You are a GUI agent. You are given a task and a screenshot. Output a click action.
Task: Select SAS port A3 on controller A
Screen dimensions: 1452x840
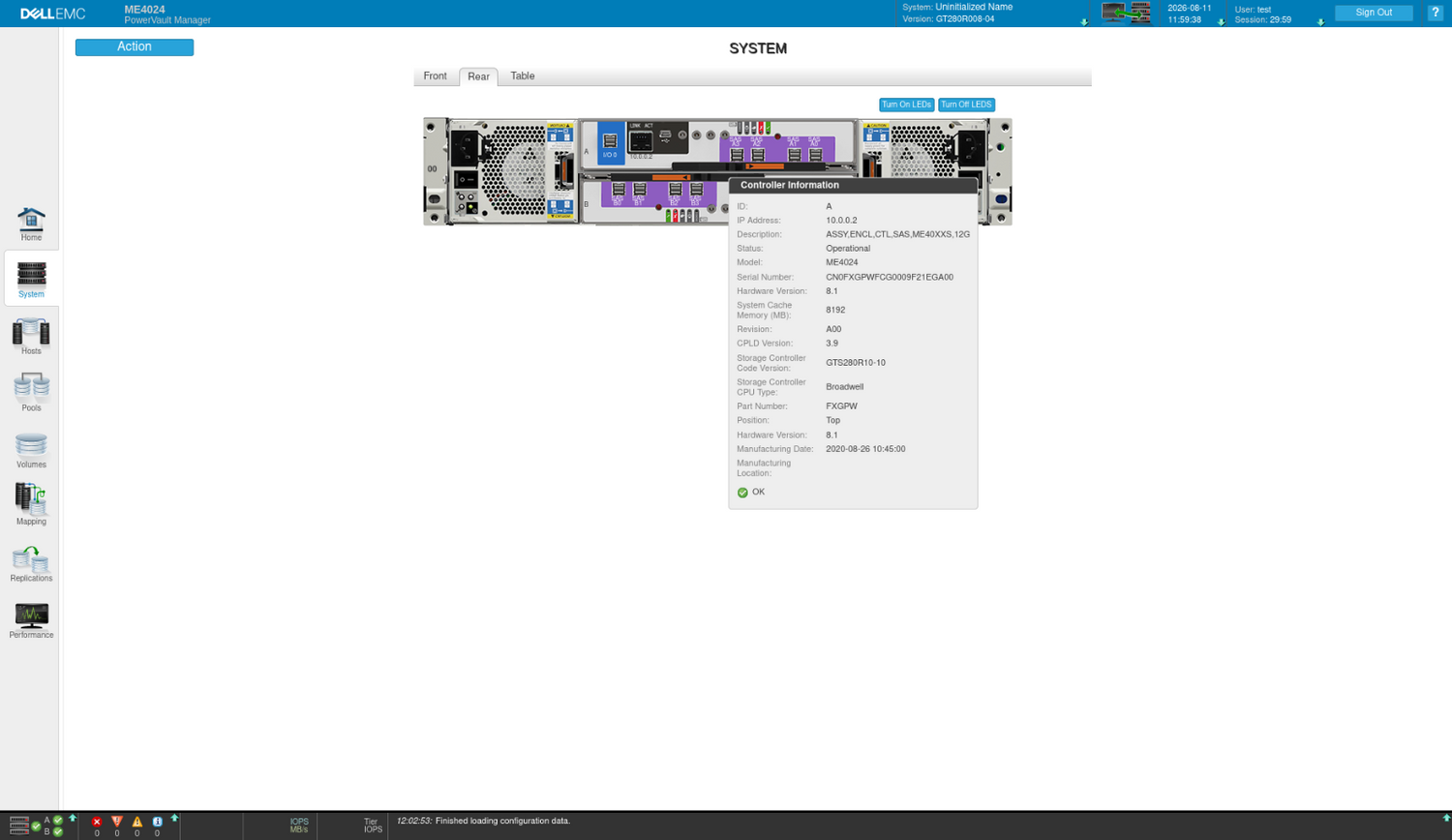point(737,154)
